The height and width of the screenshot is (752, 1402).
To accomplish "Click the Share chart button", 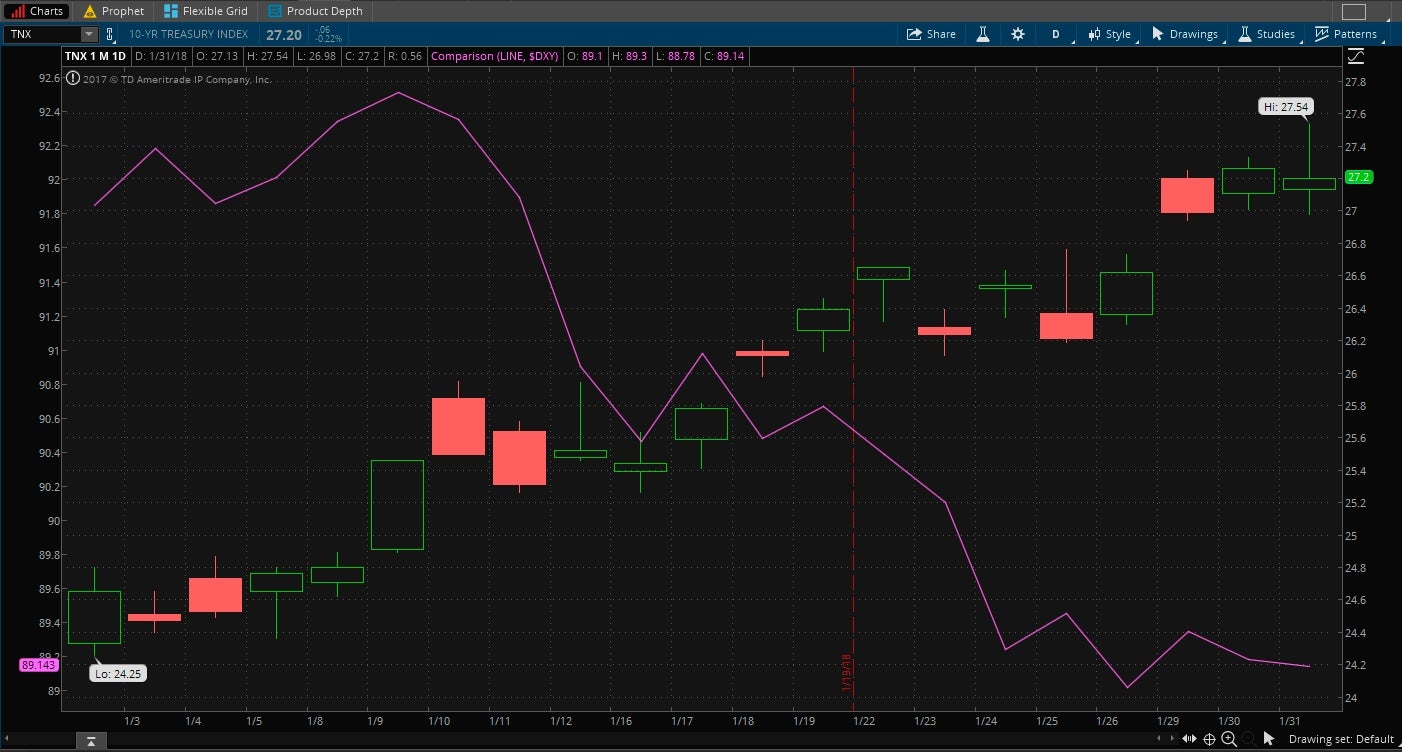I will coord(931,34).
